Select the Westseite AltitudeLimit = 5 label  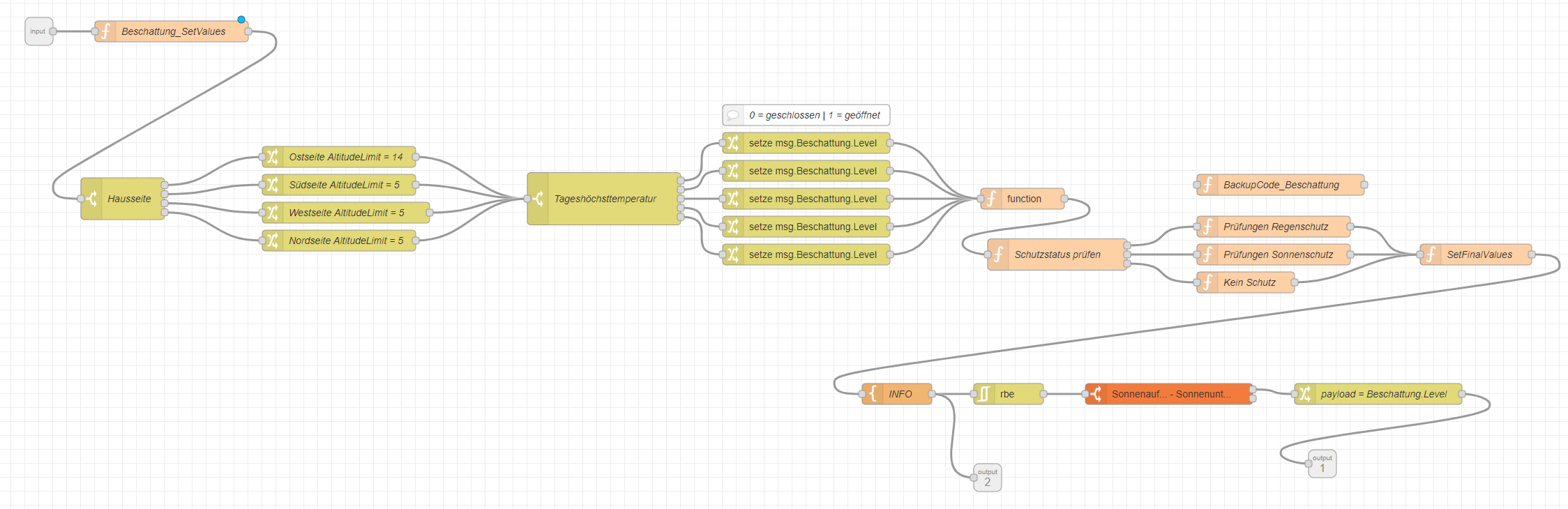coord(347,213)
